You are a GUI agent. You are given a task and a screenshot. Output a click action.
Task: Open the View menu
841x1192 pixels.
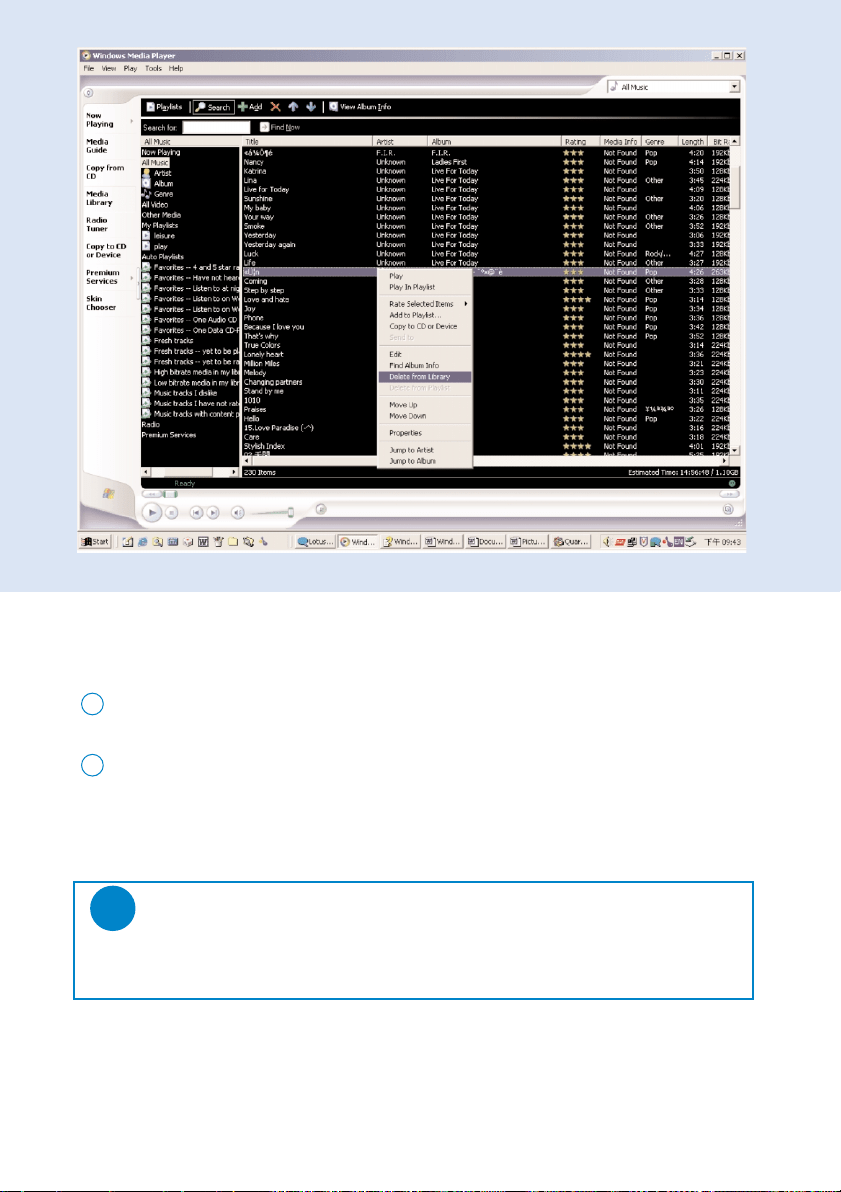click(x=109, y=68)
